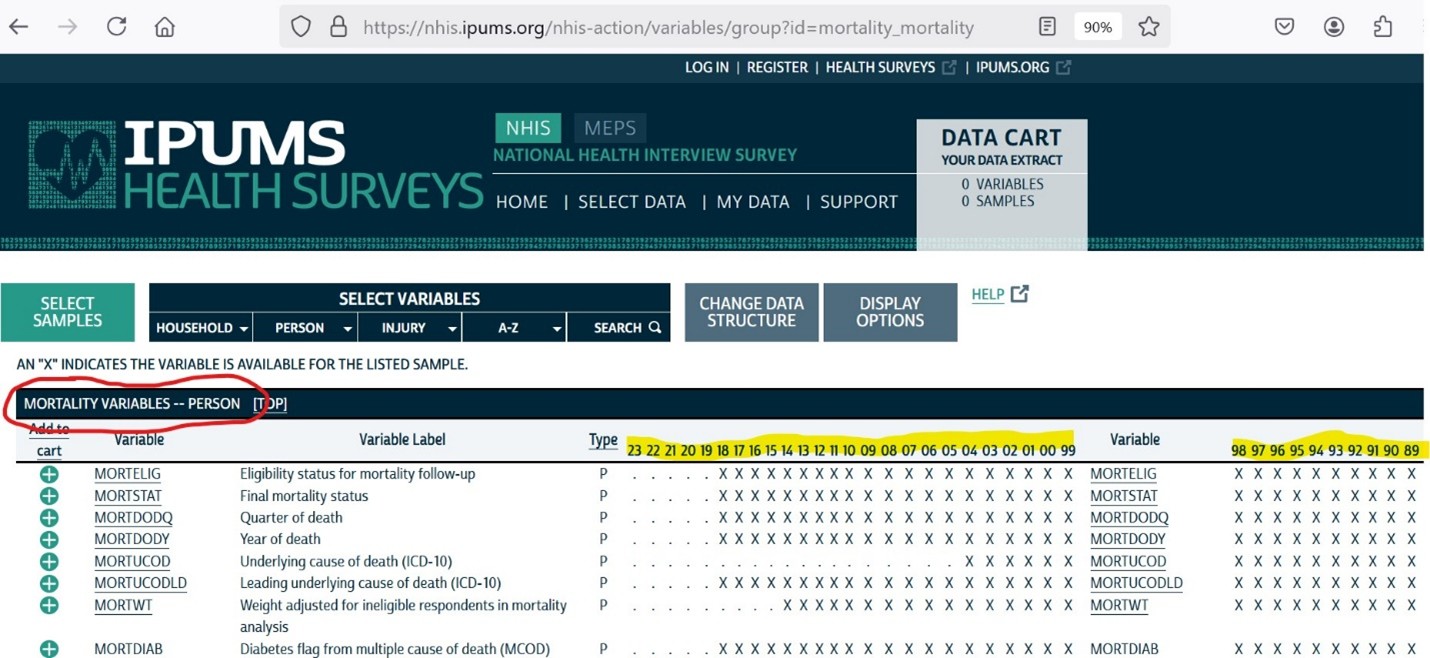Image resolution: width=1430 pixels, height=658 pixels.
Task: Click the REGISTER link
Action: point(777,68)
